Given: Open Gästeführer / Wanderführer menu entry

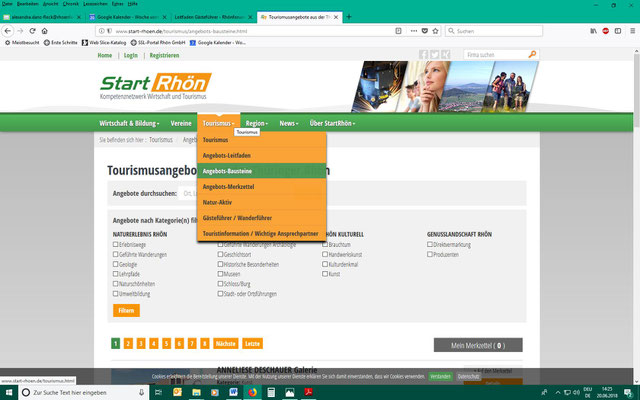Looking at the screenshot, I should tap(262, 218).
